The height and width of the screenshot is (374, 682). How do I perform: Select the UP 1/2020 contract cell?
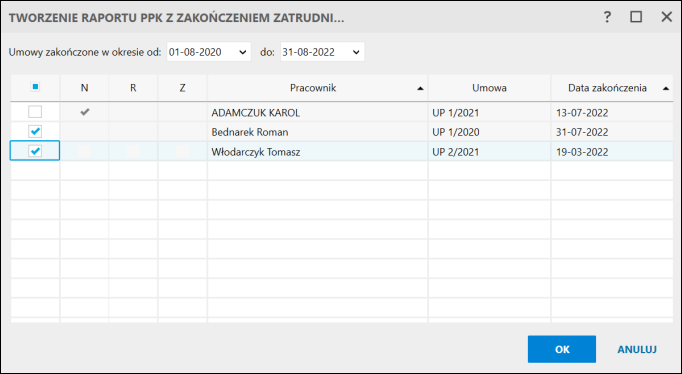point(489,132)
